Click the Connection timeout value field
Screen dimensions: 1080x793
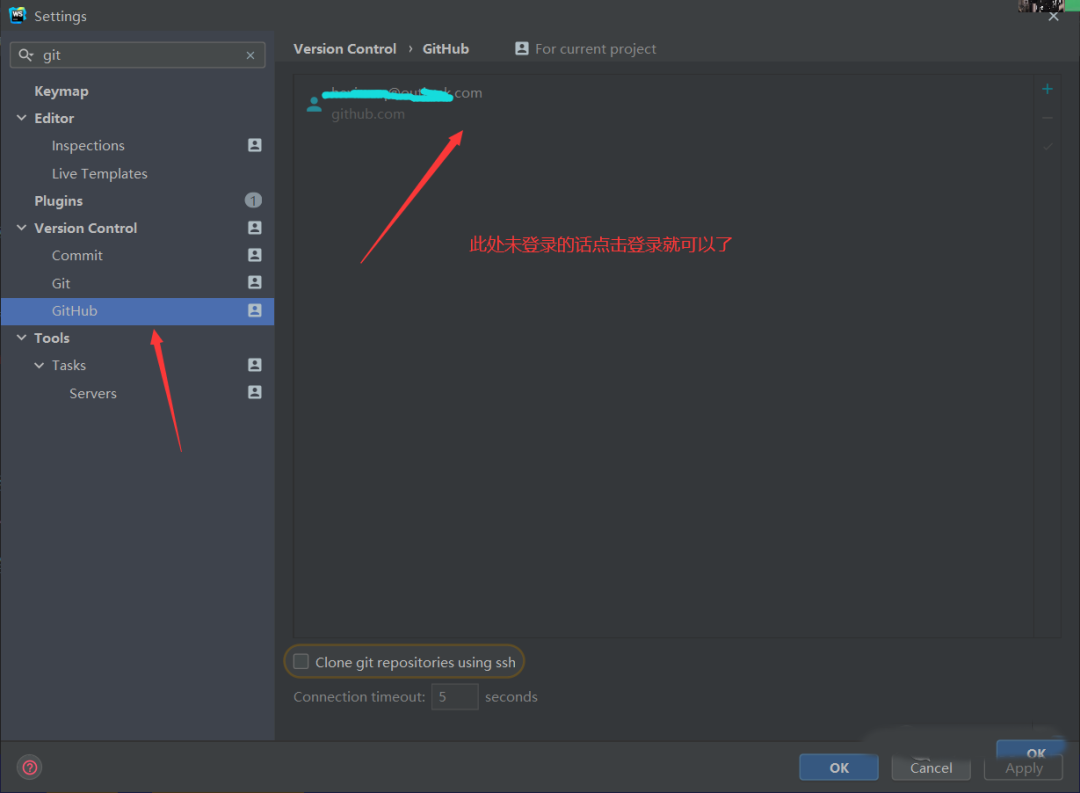tap(455, 697)
